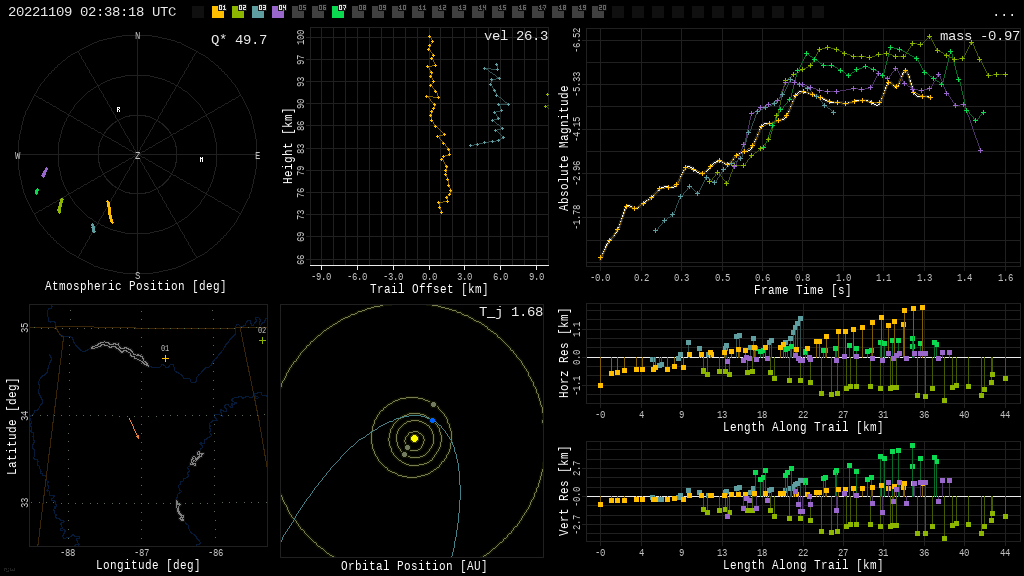Toggle the purple station 04 box
The image size is (1024, 576).
278,12
